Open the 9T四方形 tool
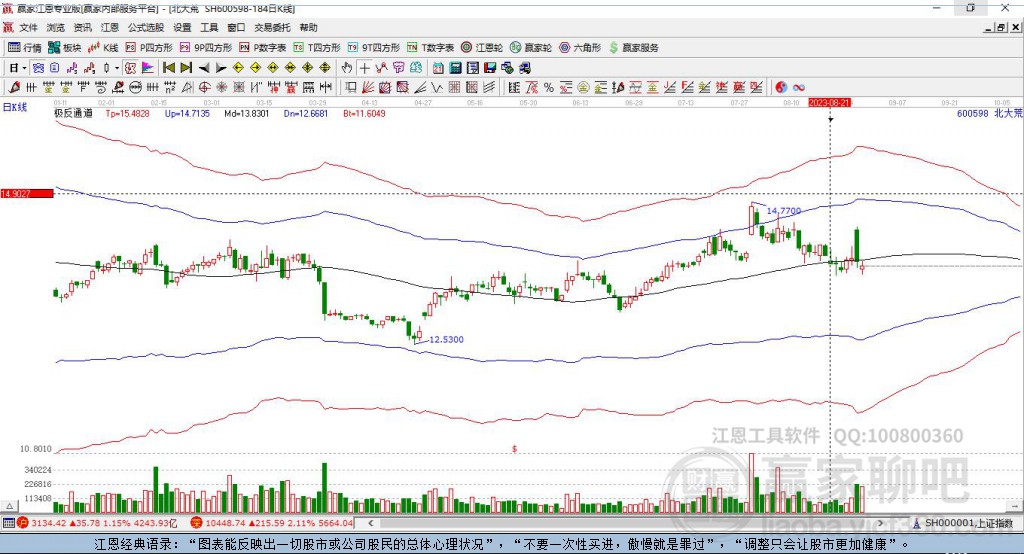The image size is (1024, 554). pyautogui.click(x=374, y=48)
